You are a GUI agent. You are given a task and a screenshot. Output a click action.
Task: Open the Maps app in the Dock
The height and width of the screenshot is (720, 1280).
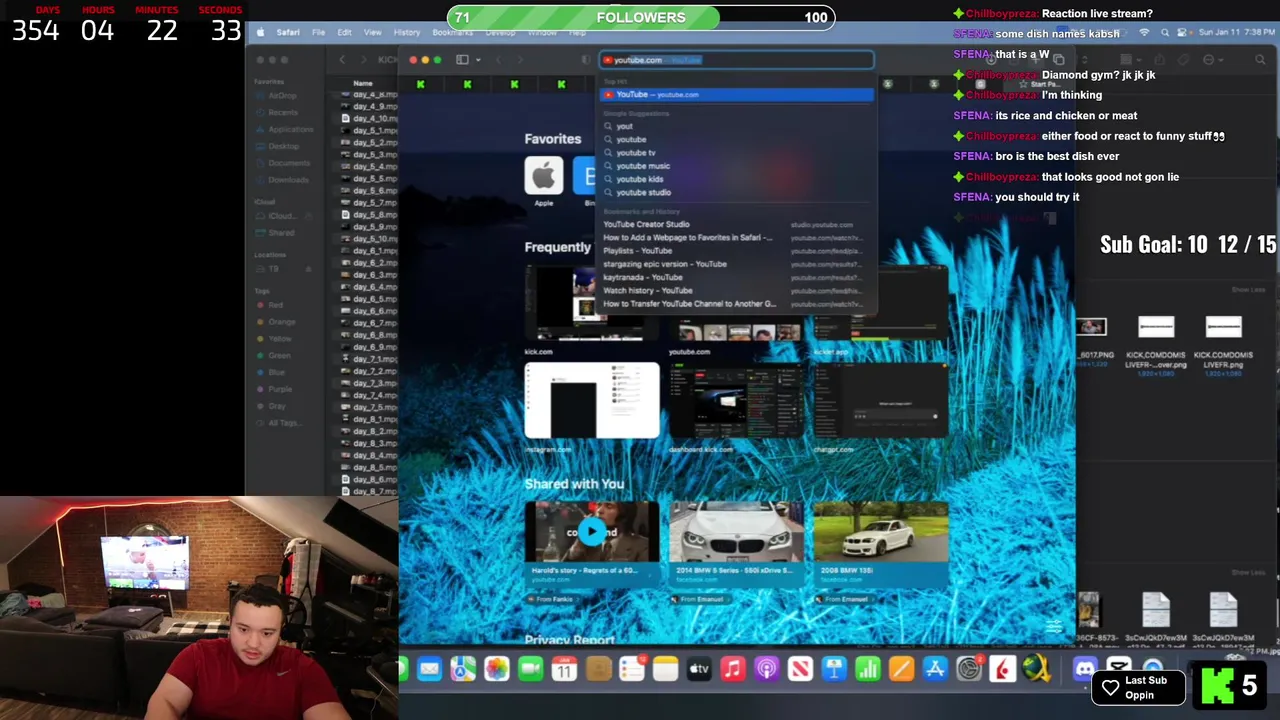click(x=463, y=669)
